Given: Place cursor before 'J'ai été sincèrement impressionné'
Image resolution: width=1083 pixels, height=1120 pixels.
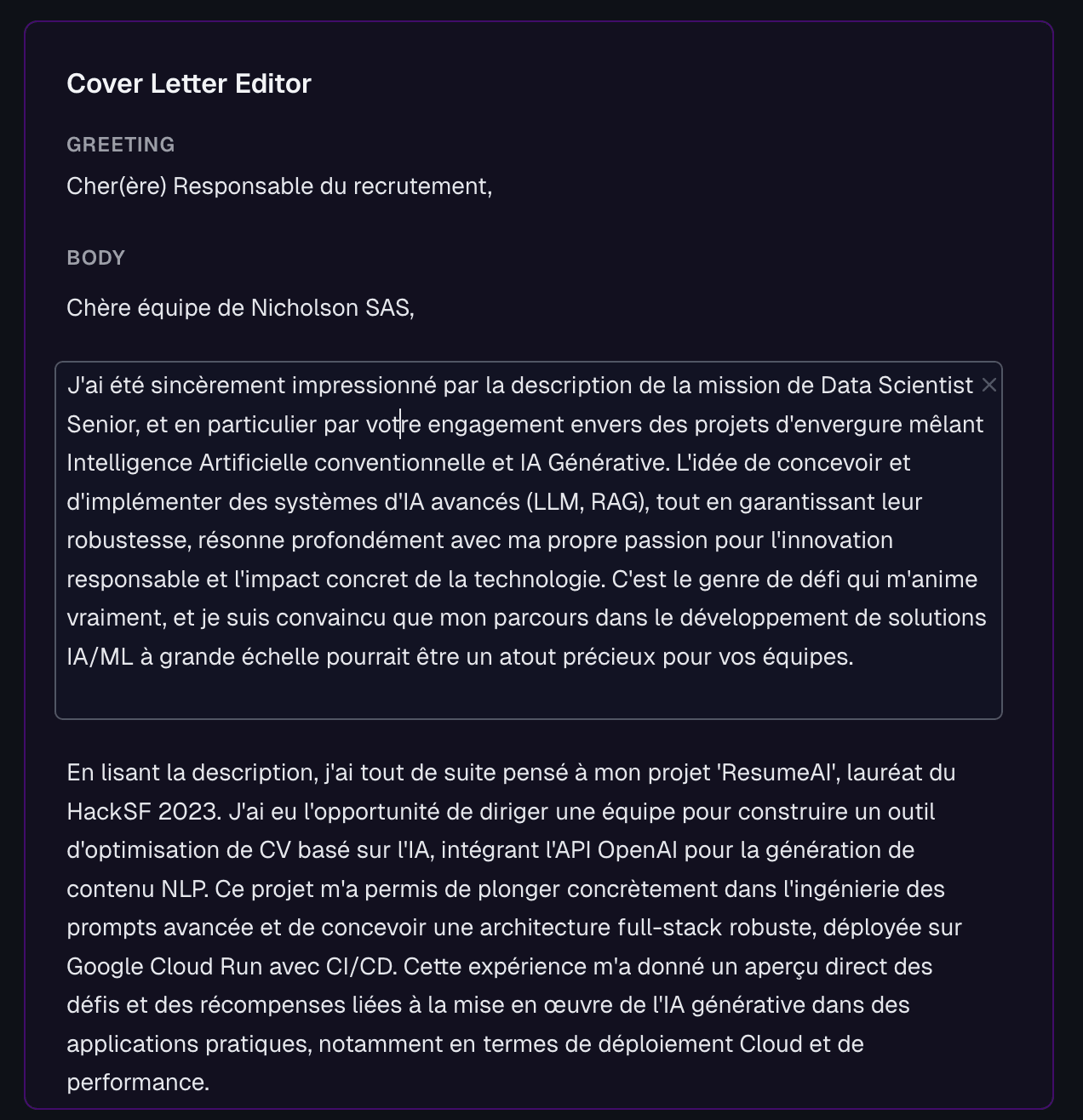Looking at the screenshot, I should pyautogui.click(x=70, y=384).
